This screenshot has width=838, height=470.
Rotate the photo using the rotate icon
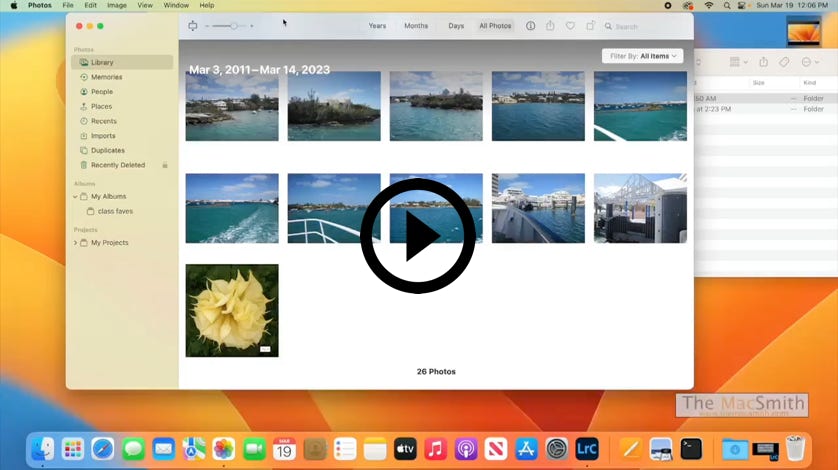pyautogui.click(x=590, y=25)
